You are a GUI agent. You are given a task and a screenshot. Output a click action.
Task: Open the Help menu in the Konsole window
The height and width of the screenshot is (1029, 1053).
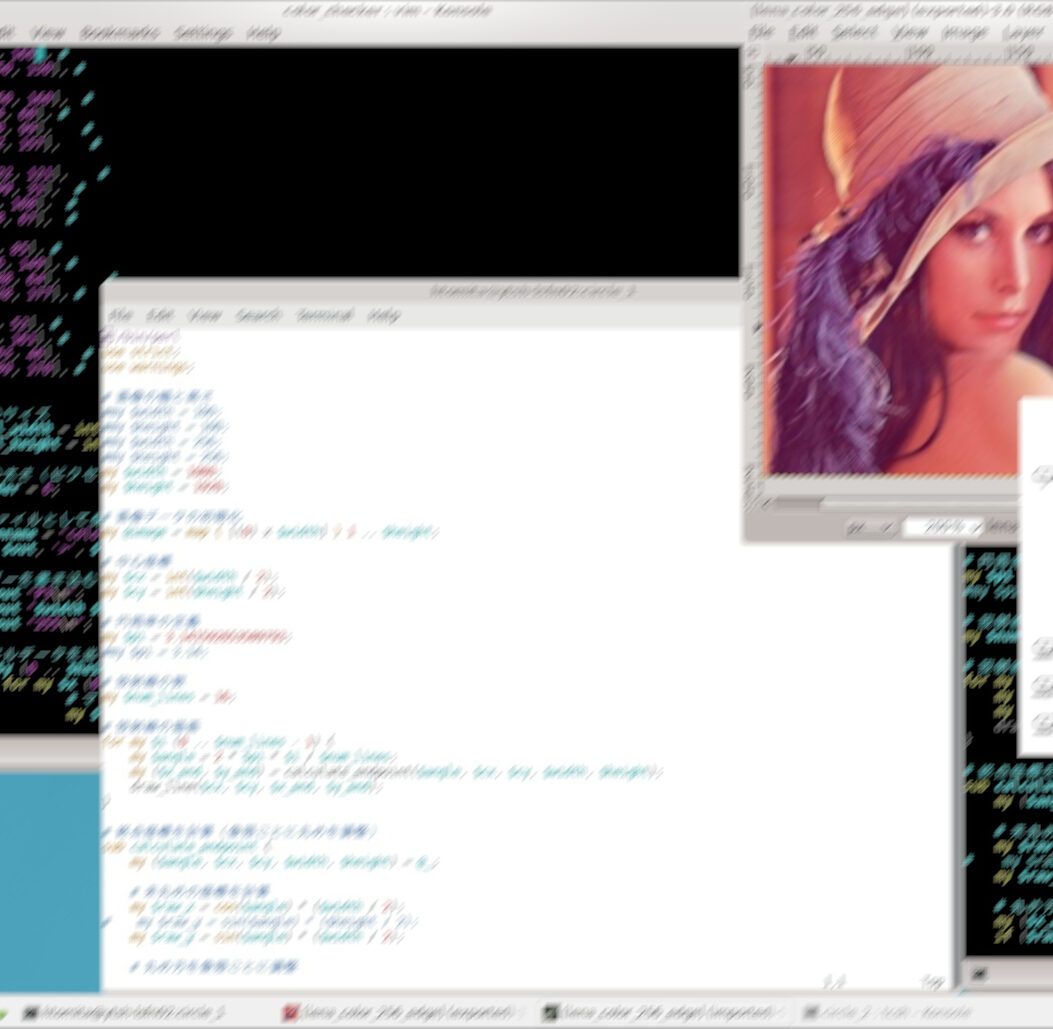tap(263, 32)
